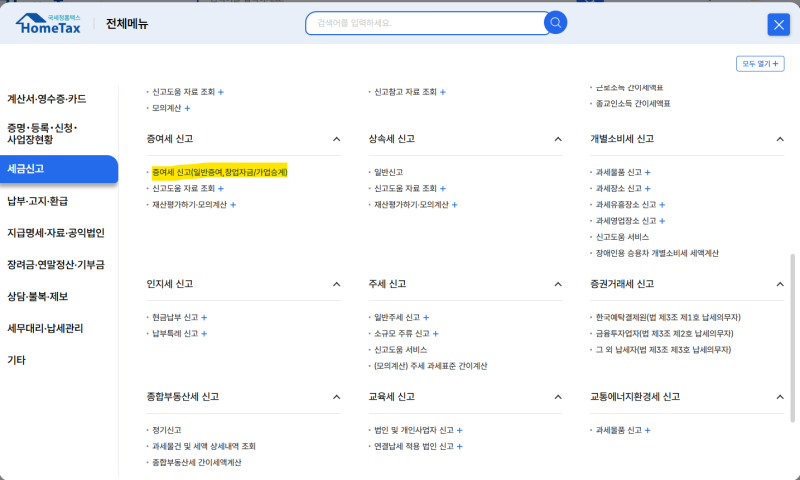
Task: Open 금융투자업자(법 제3조 제2호 납세의무자)
Action: tap(664, 334)
